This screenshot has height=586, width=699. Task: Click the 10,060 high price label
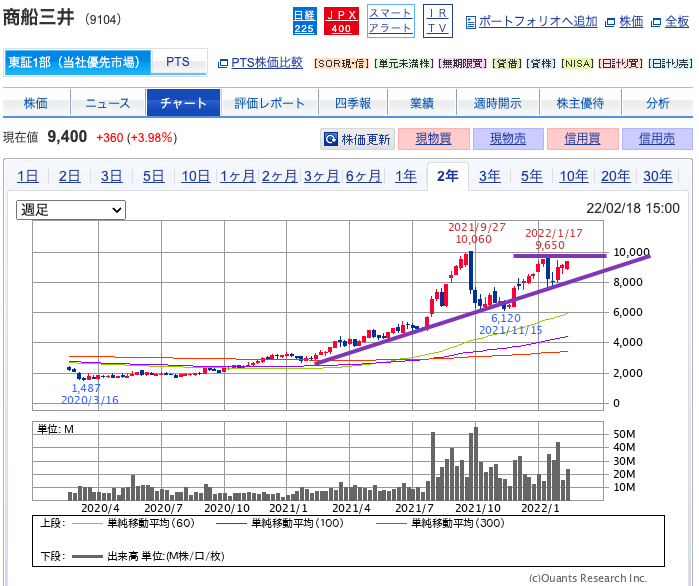coord(474,239)
